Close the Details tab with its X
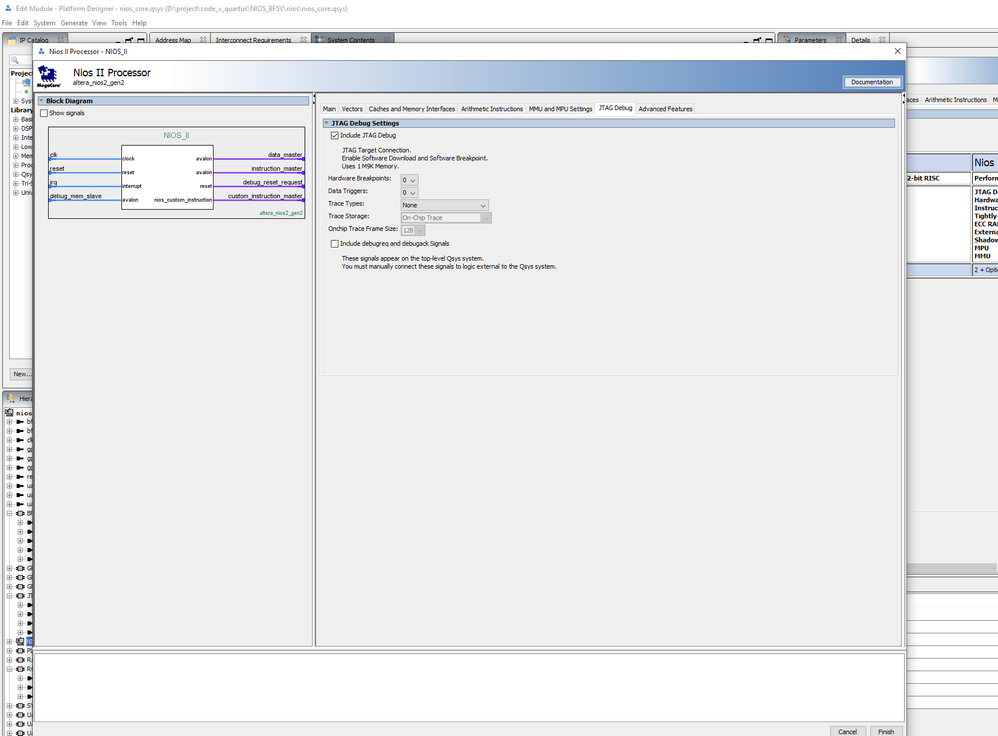Screen dimensions: 998x736 click(x=882, y=39)
